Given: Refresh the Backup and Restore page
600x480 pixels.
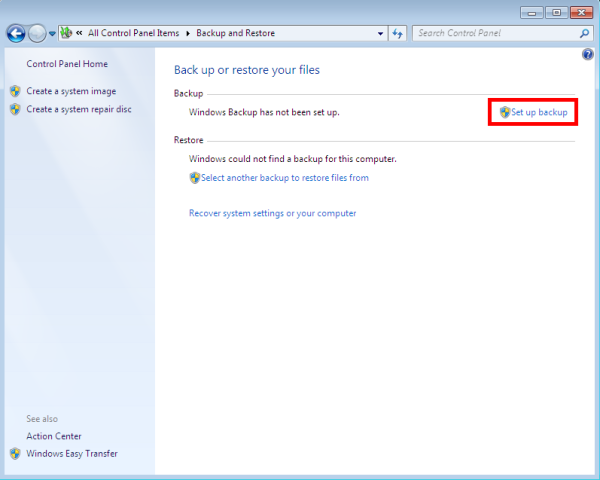Looking at the screenshot, I should click(x=398, y=33).
